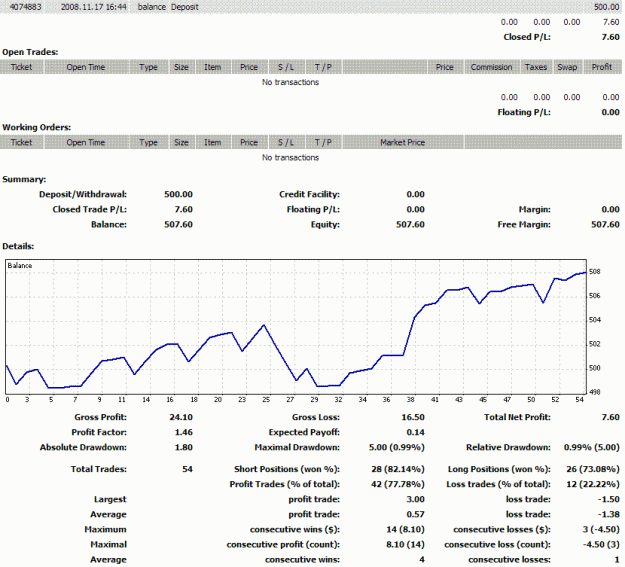Click the 'Floating P/L:' label below Open Trades
625x567 pixels.
click(x=524, y=112)
